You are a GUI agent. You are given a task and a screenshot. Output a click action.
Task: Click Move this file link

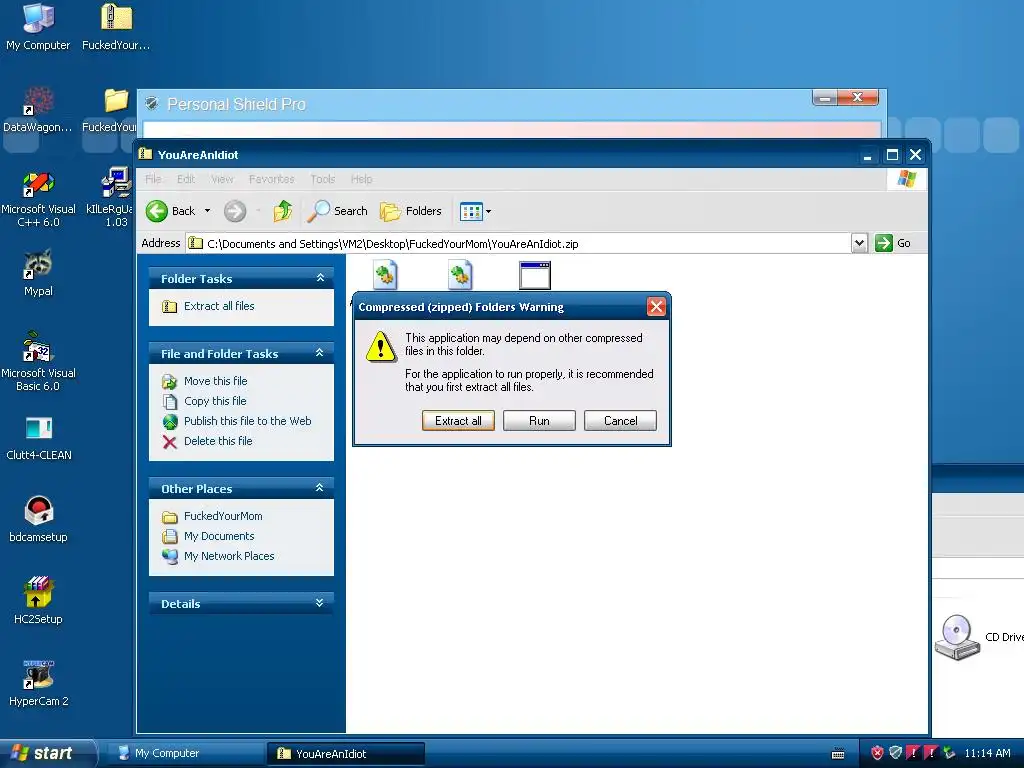(216, 381)
